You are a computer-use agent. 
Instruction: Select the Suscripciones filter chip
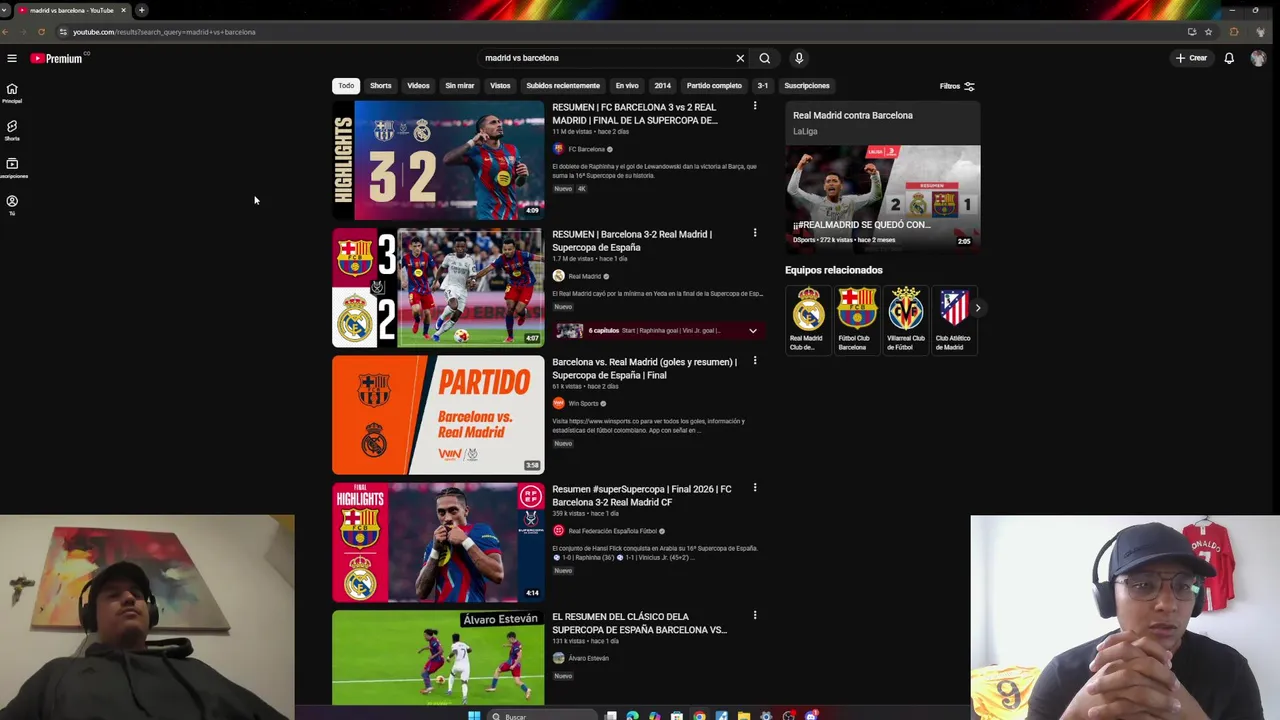[x=807, y=86]
